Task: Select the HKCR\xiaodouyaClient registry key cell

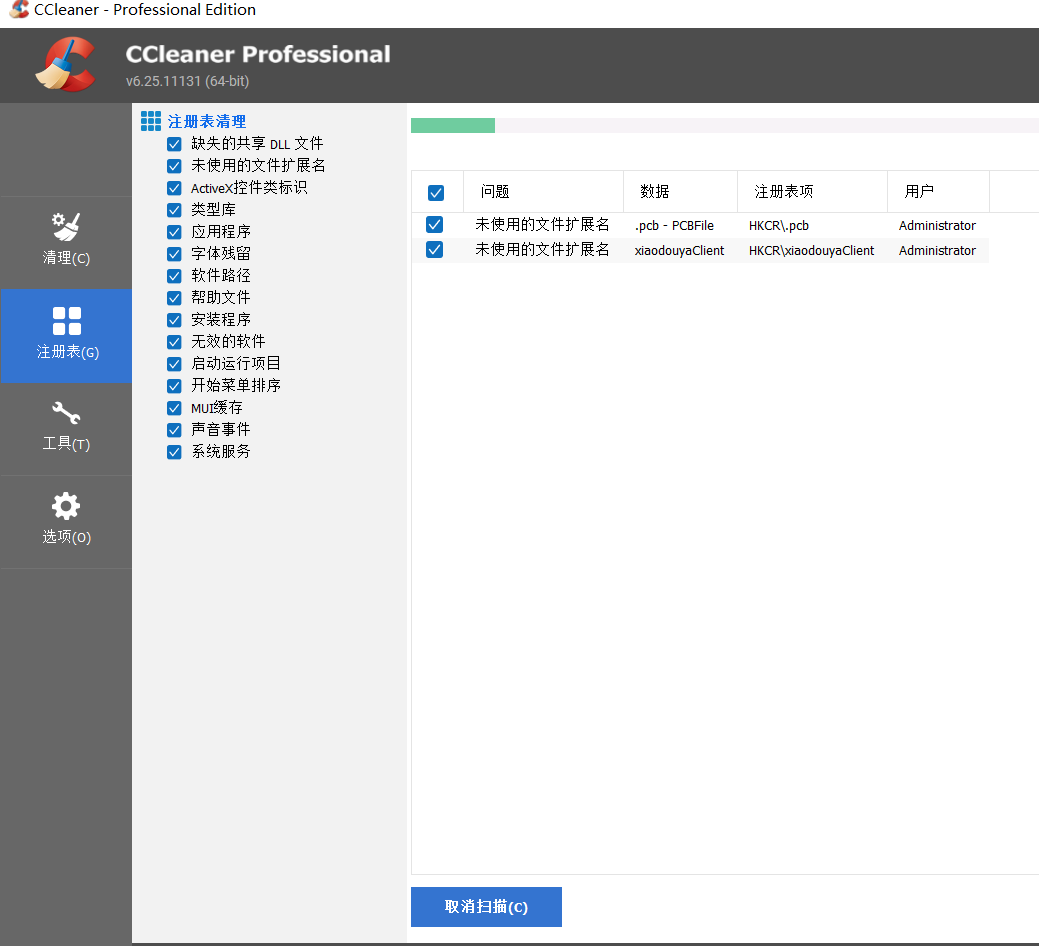Action: 811,250
